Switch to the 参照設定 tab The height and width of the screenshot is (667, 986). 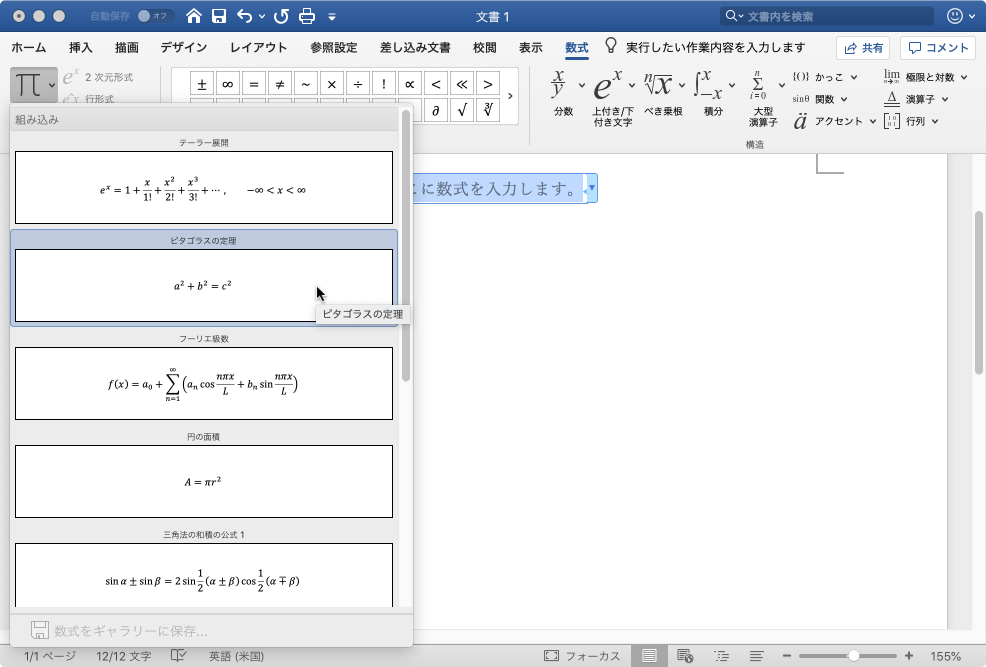(334, 48)
